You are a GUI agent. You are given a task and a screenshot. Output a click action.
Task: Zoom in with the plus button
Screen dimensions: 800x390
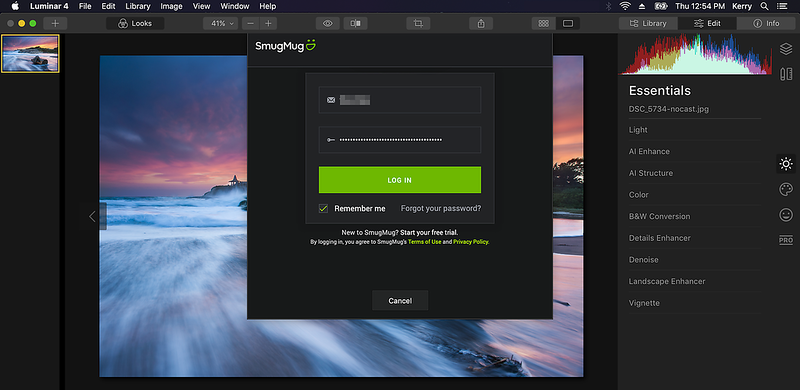pos(268,23)
